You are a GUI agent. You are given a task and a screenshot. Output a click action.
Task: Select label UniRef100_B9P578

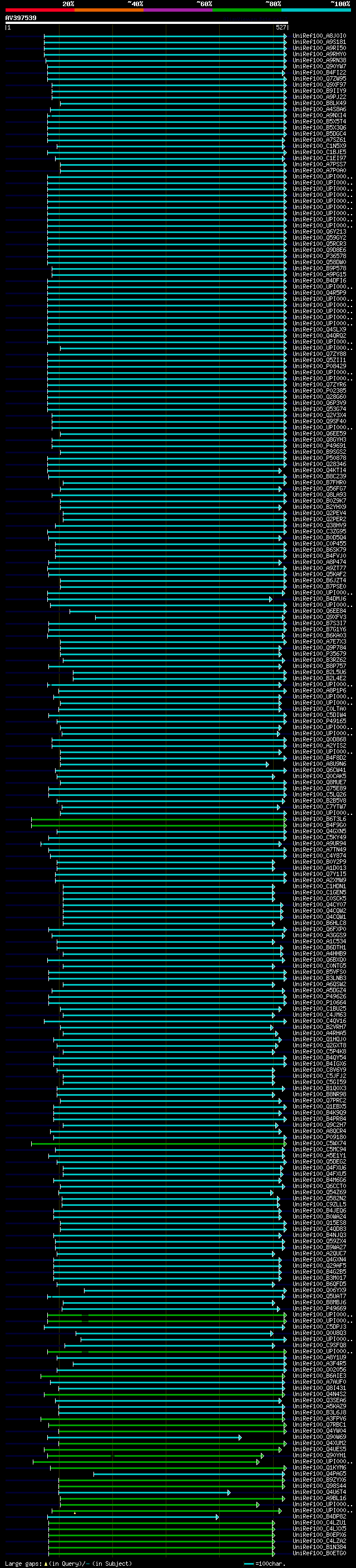click(319, 268)
